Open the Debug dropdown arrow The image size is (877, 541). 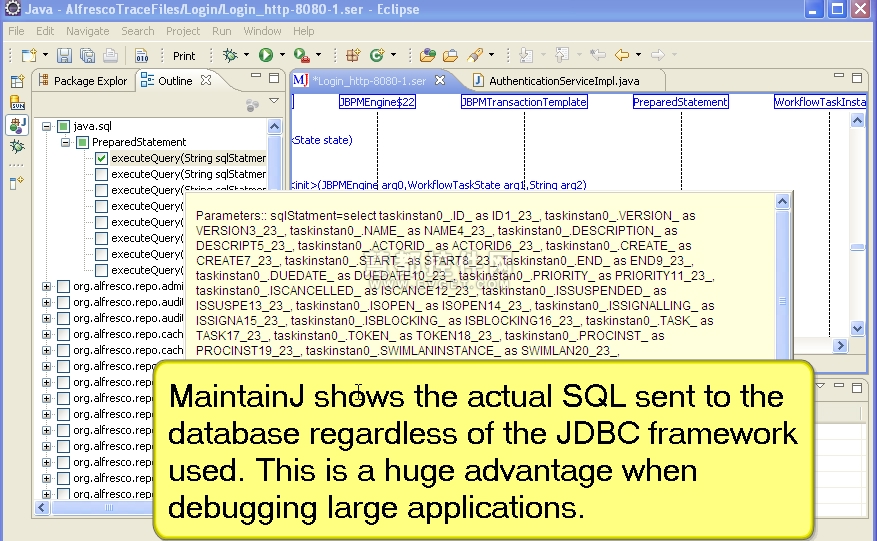pyautogui.click(x=246, y=55)
